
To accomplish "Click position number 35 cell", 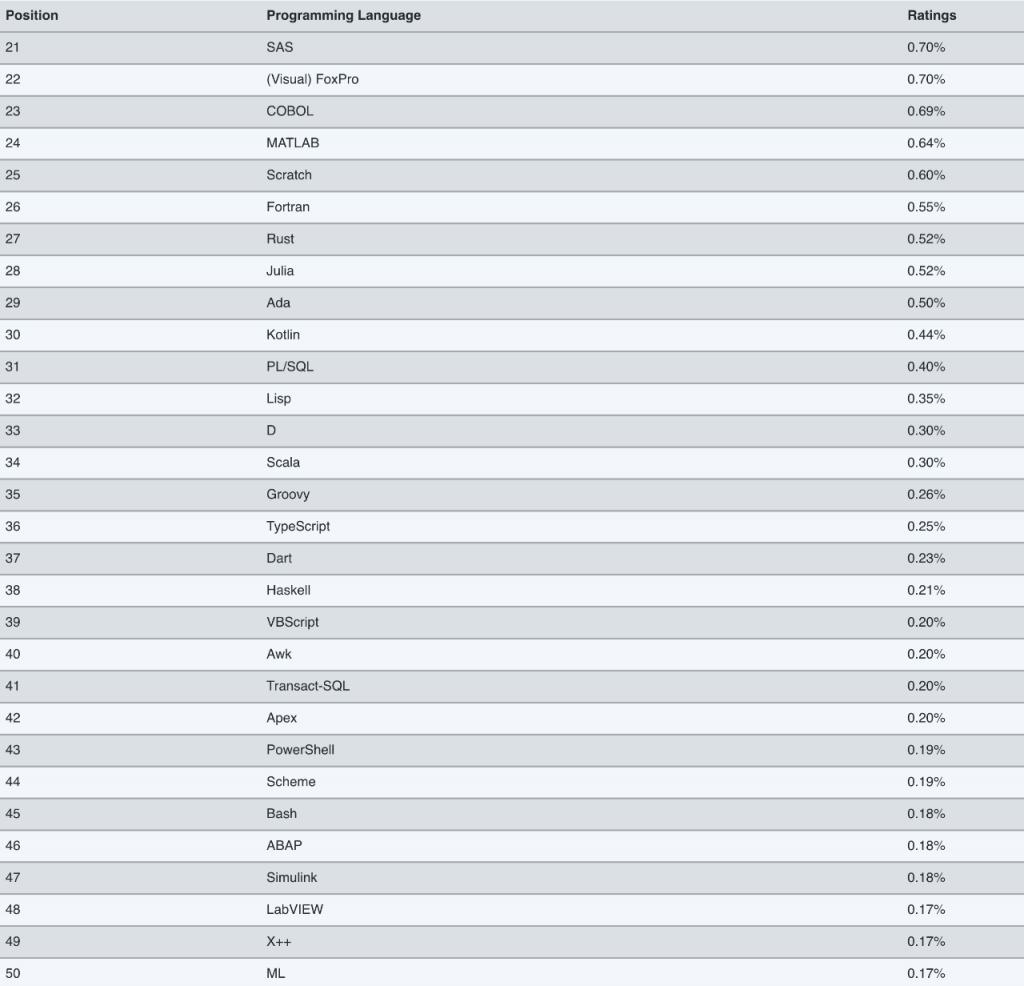I will 12,495.
